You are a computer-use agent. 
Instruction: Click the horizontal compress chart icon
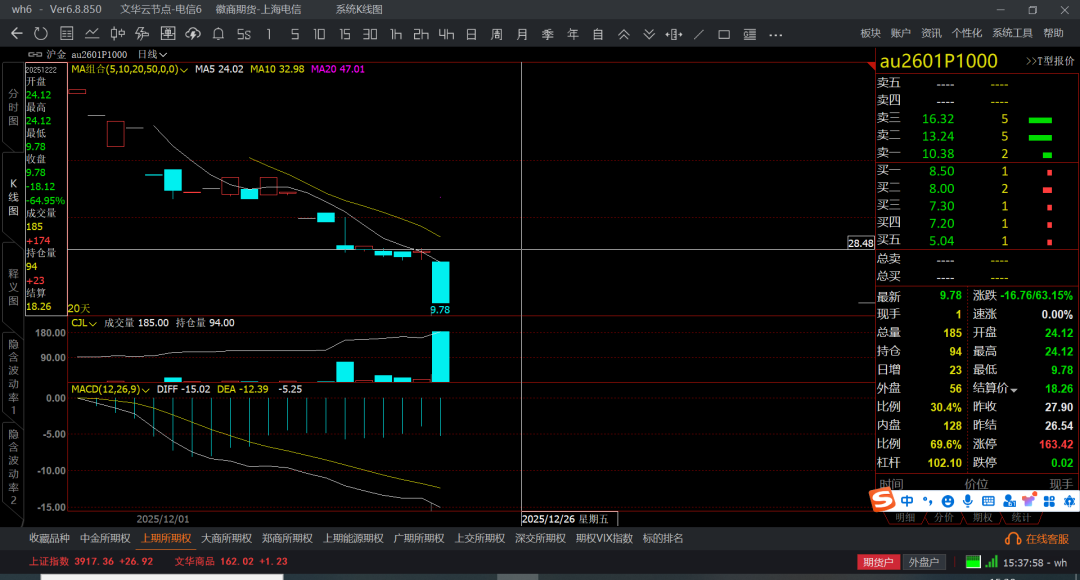[674, 34]
